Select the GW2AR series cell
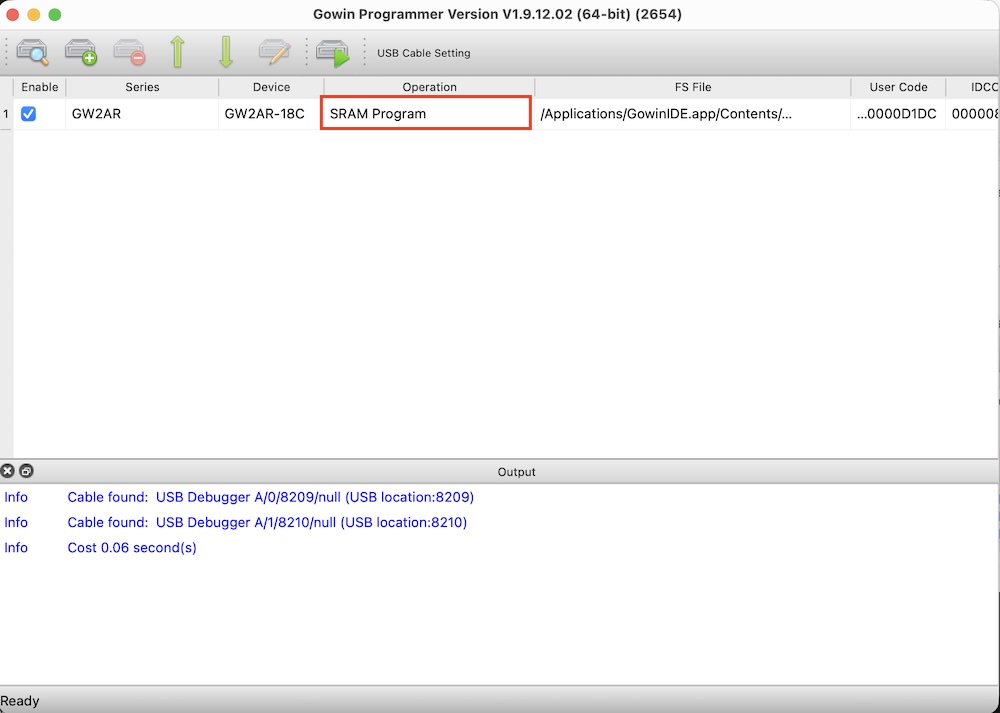The image size is (1000, 713). (x=142, y=114)
